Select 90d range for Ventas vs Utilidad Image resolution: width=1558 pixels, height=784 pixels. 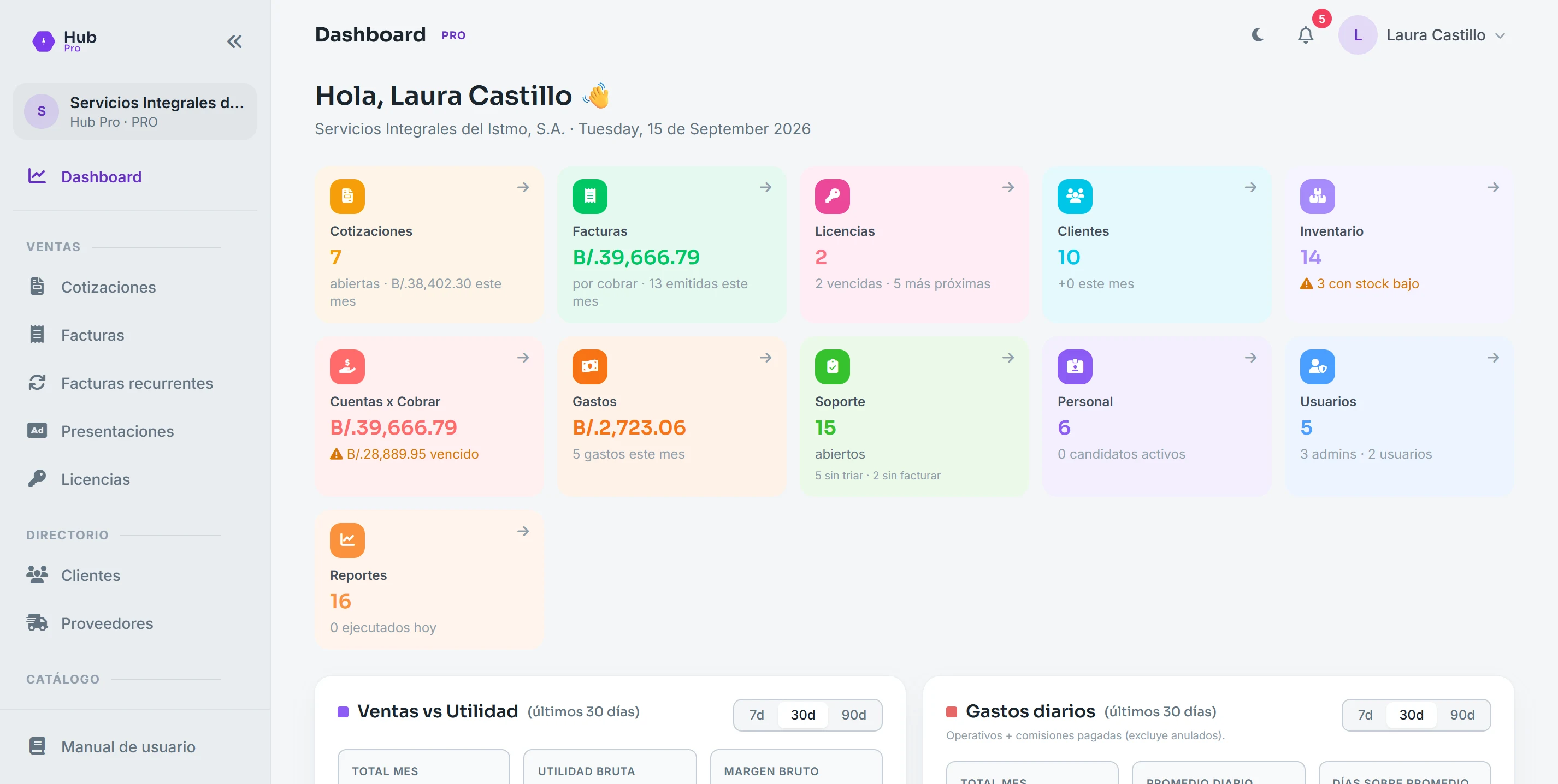click(853, 715)
